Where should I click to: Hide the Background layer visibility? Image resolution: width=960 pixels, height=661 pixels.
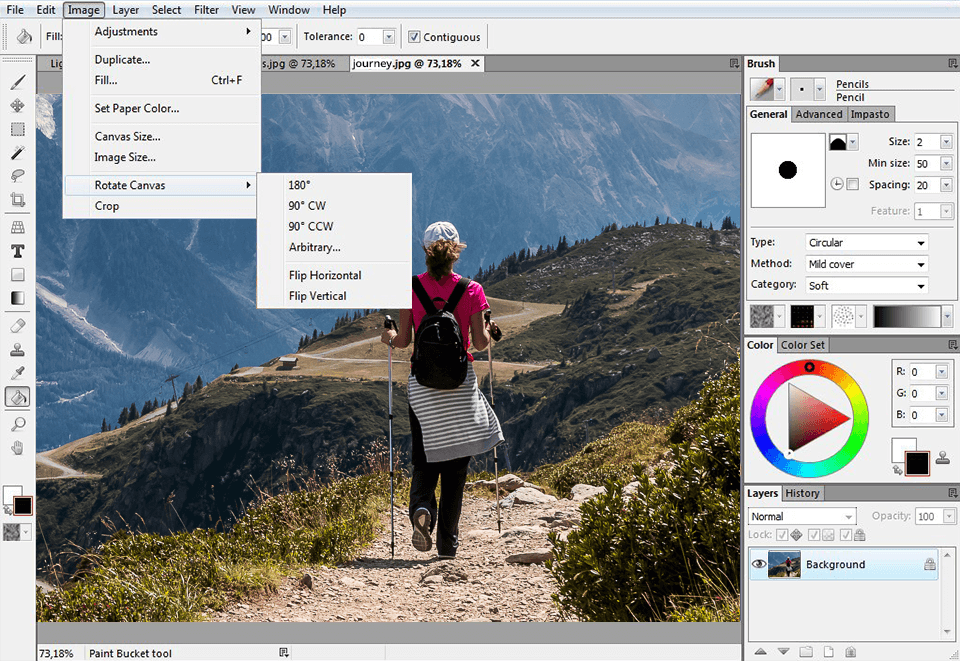[759, 564]
